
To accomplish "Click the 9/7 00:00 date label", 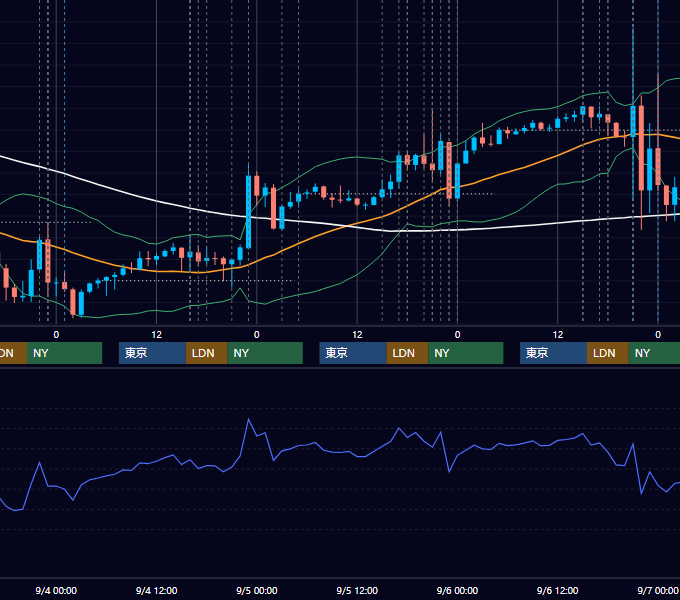I will [657, 590].
